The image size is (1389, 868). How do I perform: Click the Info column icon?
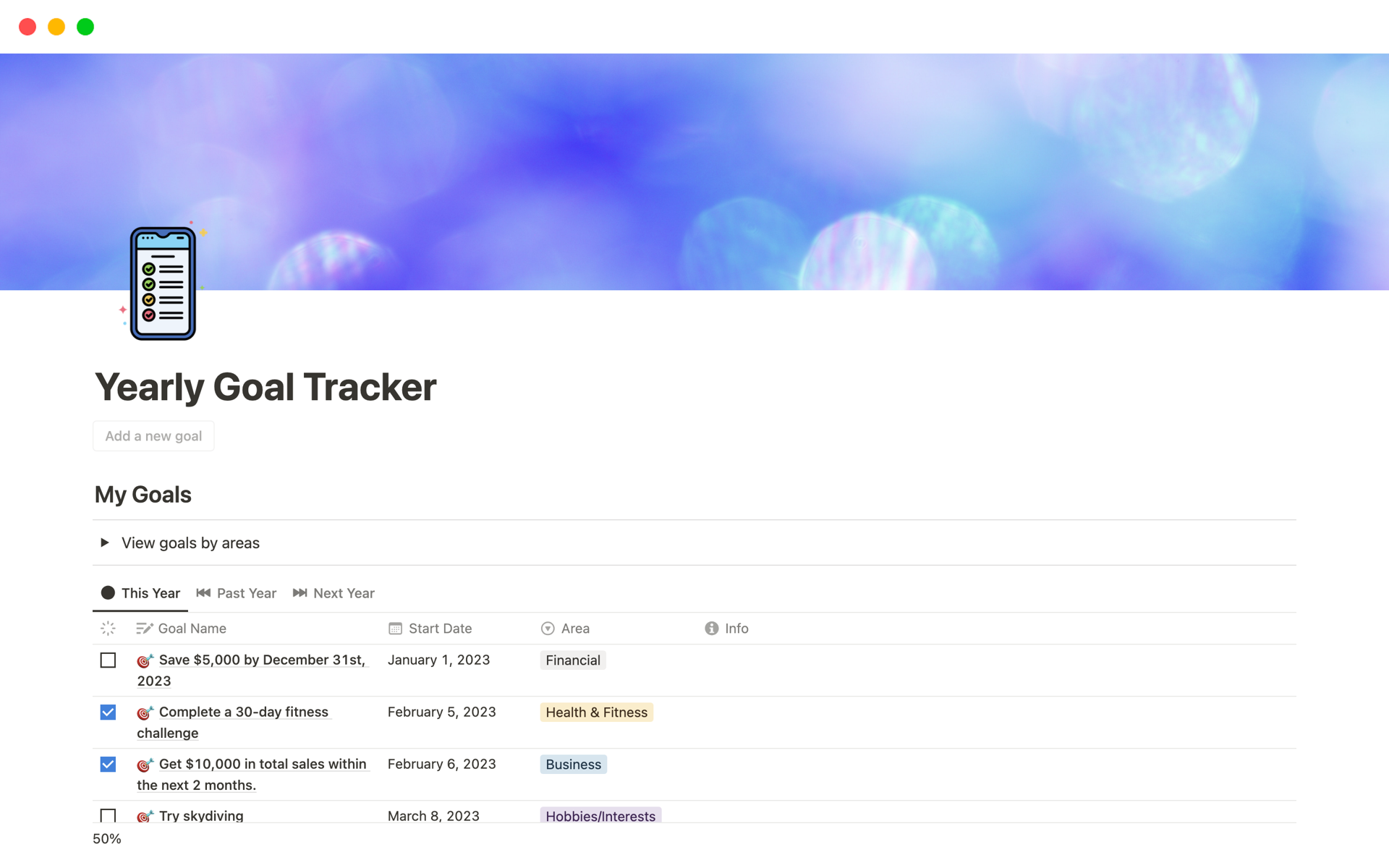click(711, 628)
